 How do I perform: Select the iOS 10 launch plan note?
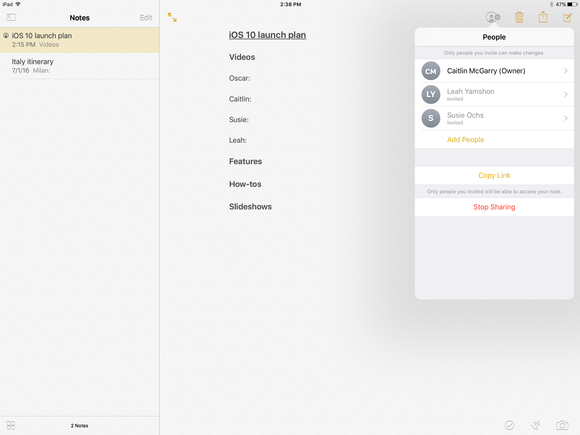pyautogui.click(x=80, y=40)
